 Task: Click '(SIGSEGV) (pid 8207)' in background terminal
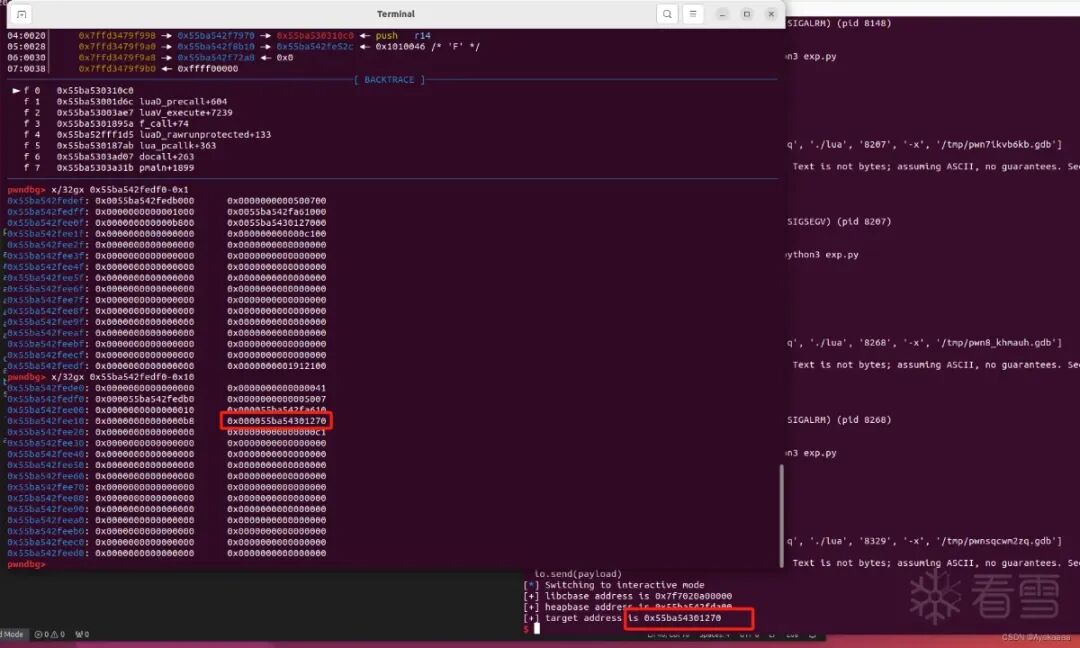840,222
